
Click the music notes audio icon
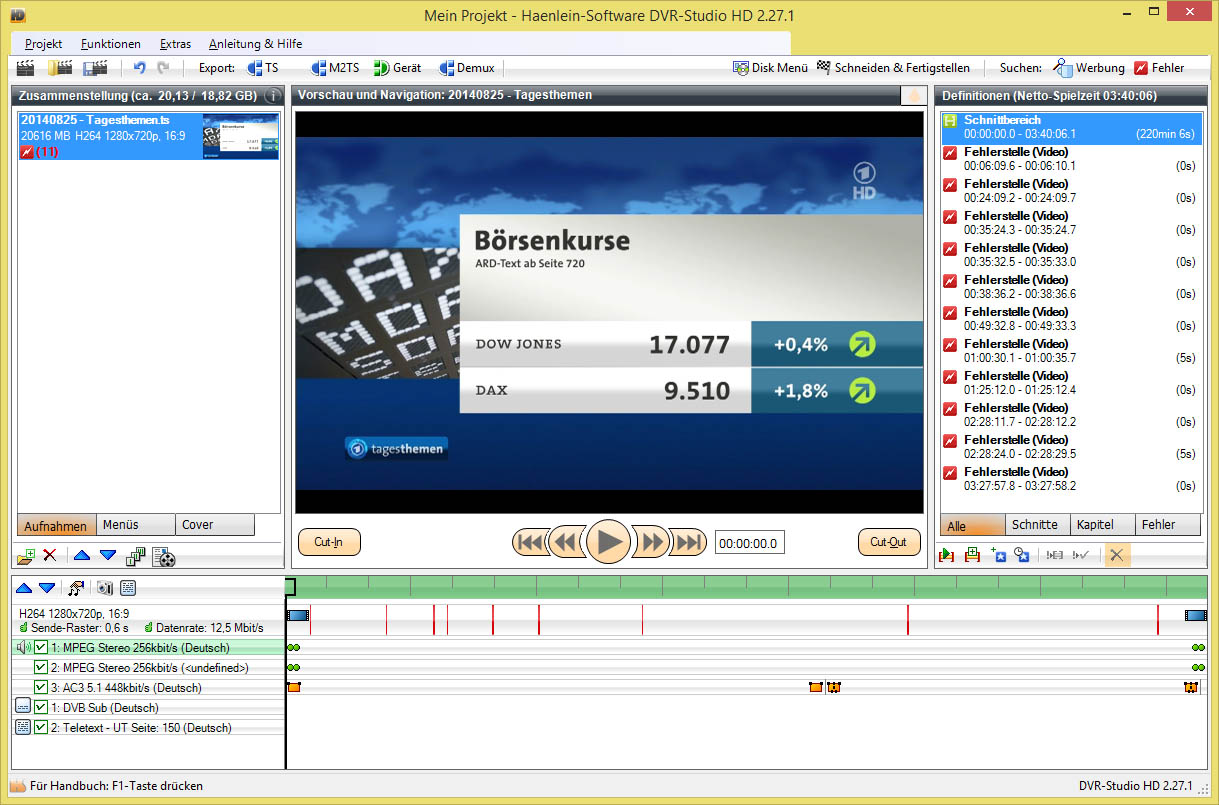[x=76, y=588]
